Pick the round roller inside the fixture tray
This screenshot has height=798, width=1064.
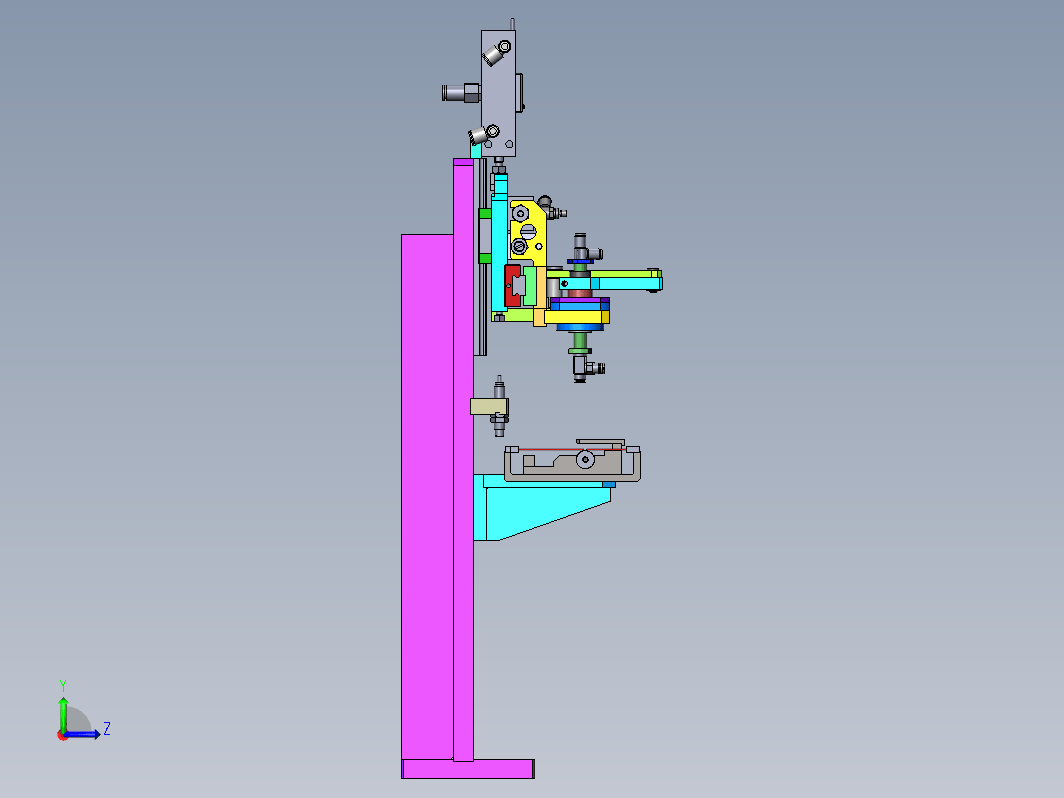point(586,459)
